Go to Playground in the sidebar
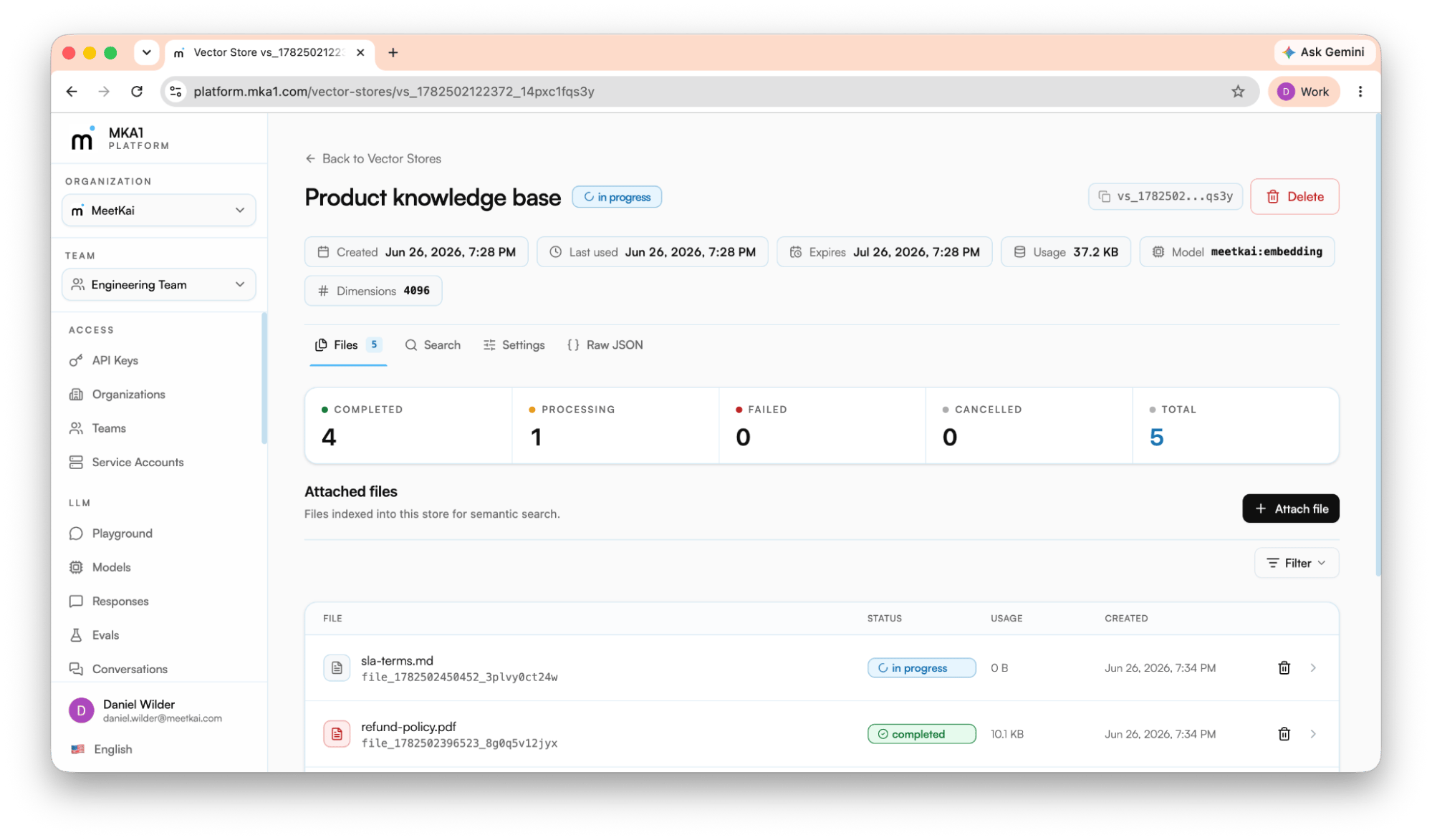Viewport: 1432px width, 840px height. pyautogui.click(x=122, y=534)
